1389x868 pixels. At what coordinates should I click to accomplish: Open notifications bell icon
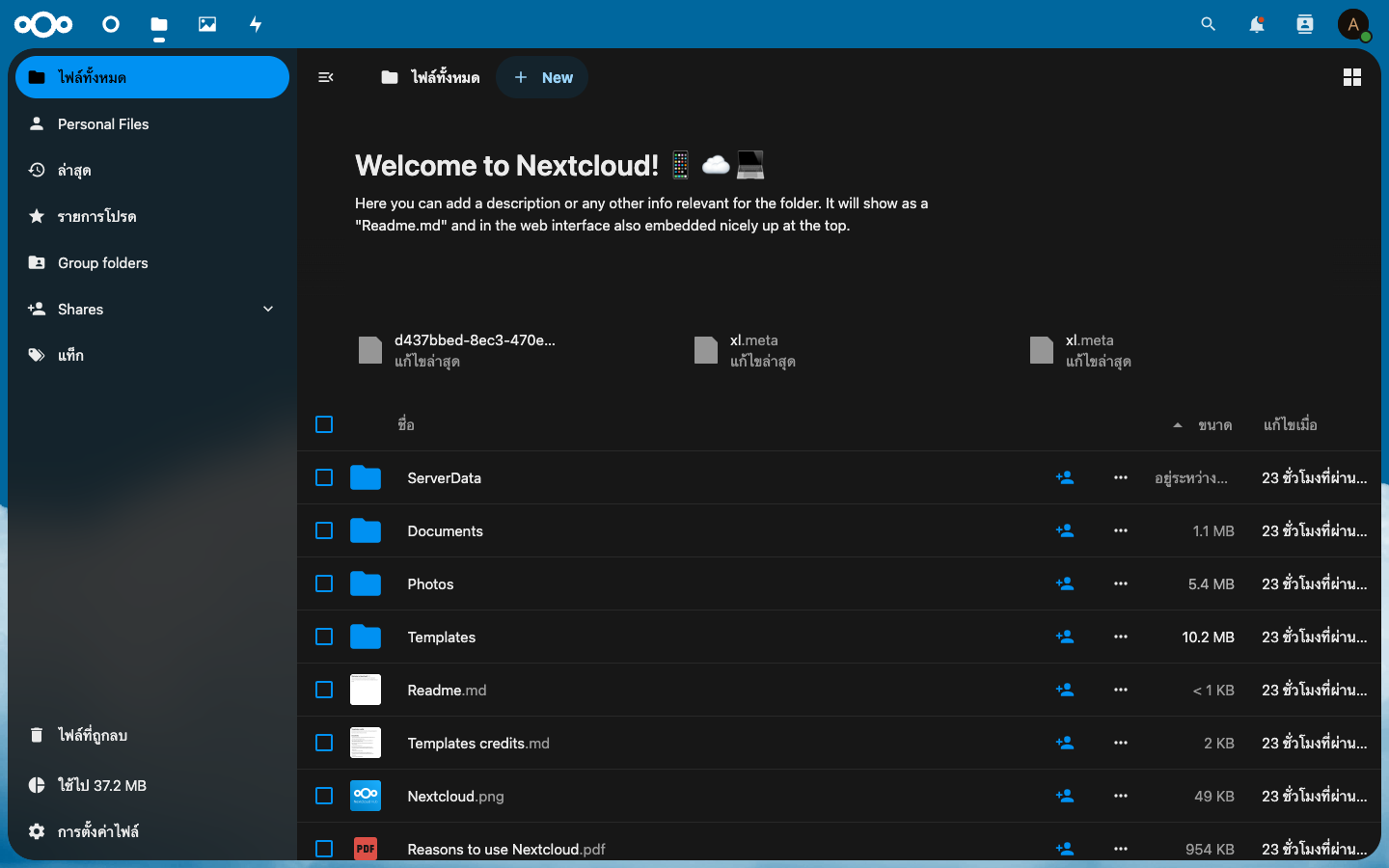coord(1257,24)
